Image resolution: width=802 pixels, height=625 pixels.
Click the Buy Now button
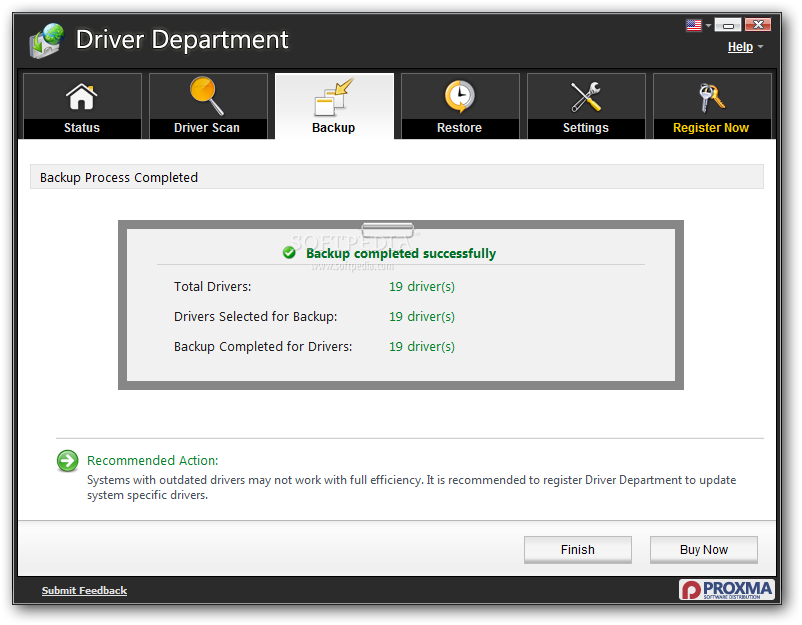pyautogui.click(x=703, y=550)
